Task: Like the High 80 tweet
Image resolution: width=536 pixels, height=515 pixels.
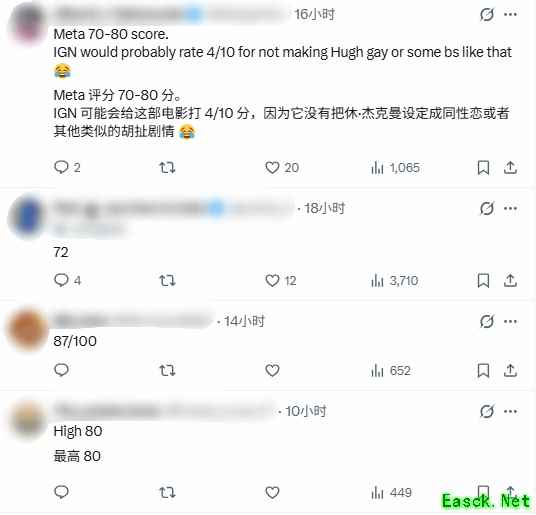Action: (272, 492)
